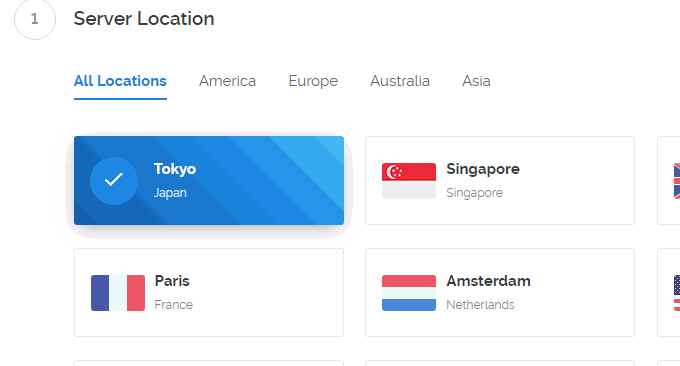Open the Europe locations tab

coord(313,81)
